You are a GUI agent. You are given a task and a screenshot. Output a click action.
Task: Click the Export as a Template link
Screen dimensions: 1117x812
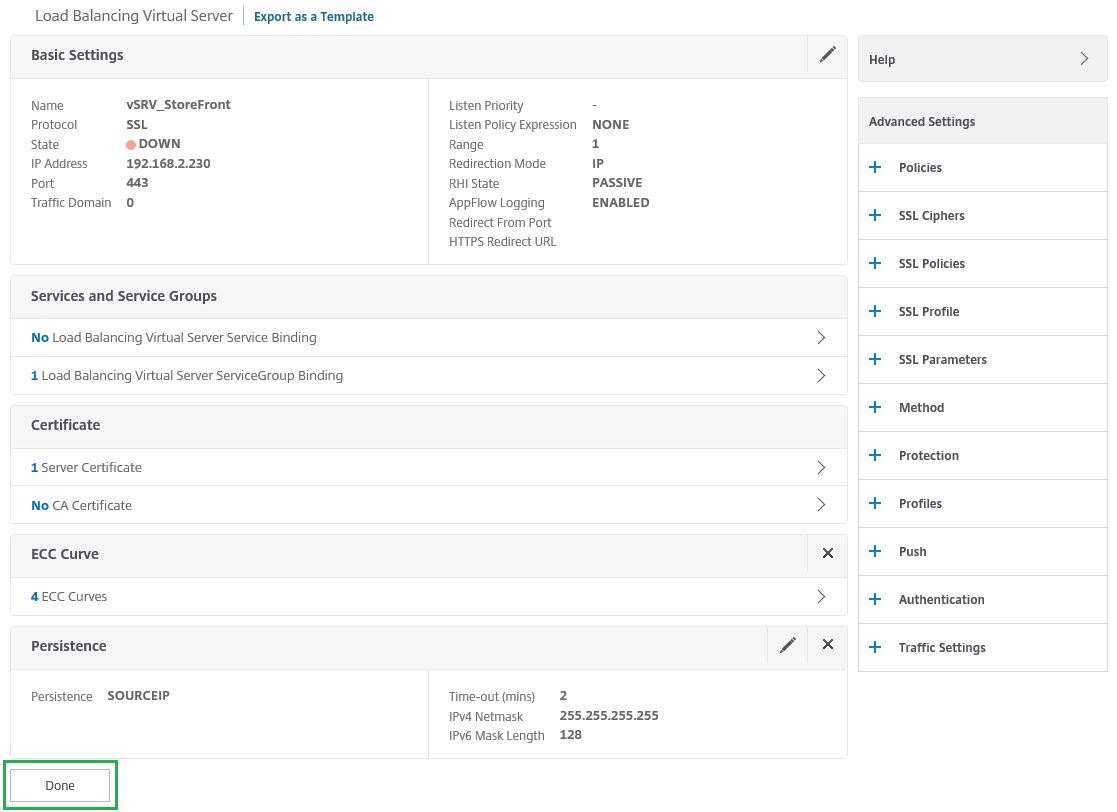pos(313,16)
